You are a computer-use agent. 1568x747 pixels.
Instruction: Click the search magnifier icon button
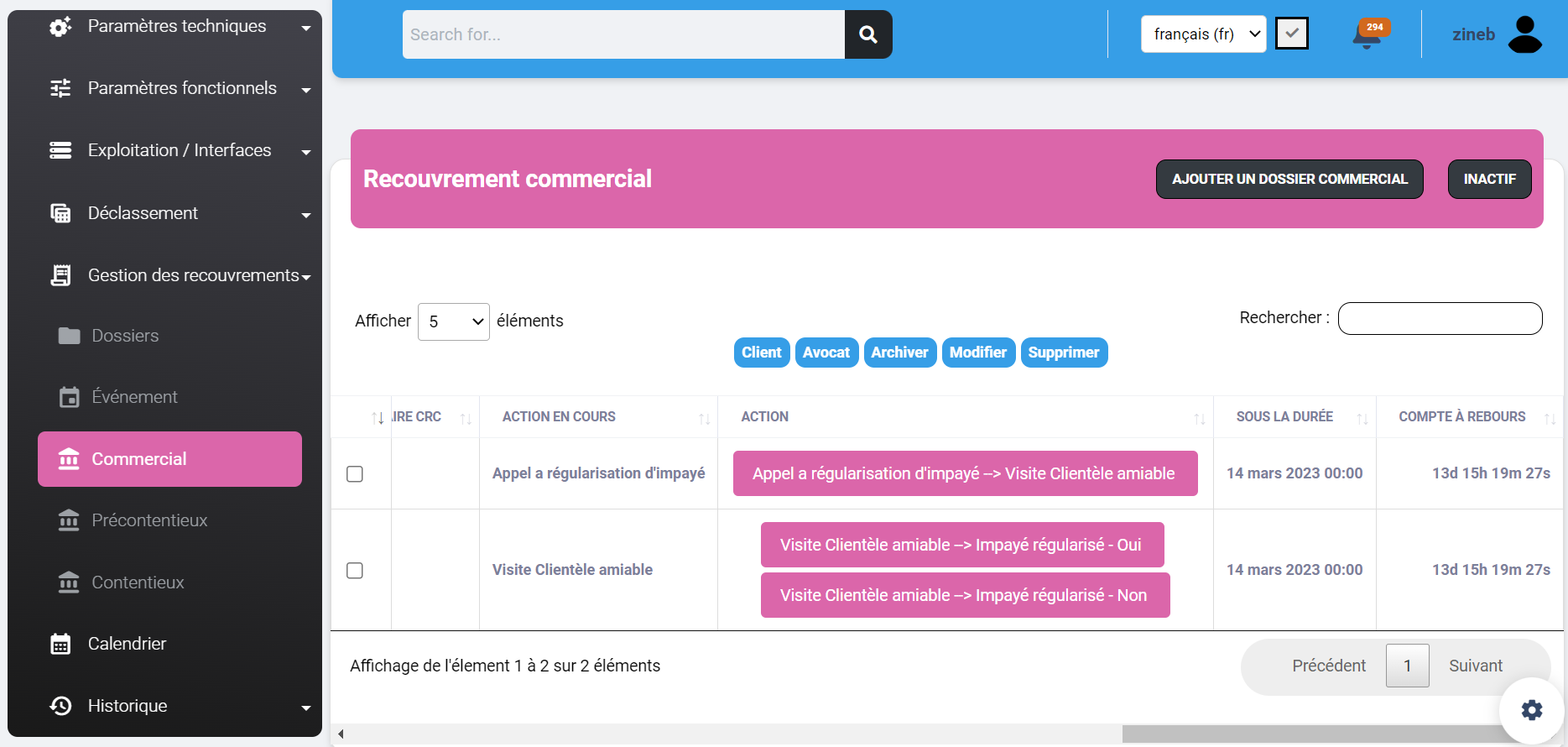point(868,34)
